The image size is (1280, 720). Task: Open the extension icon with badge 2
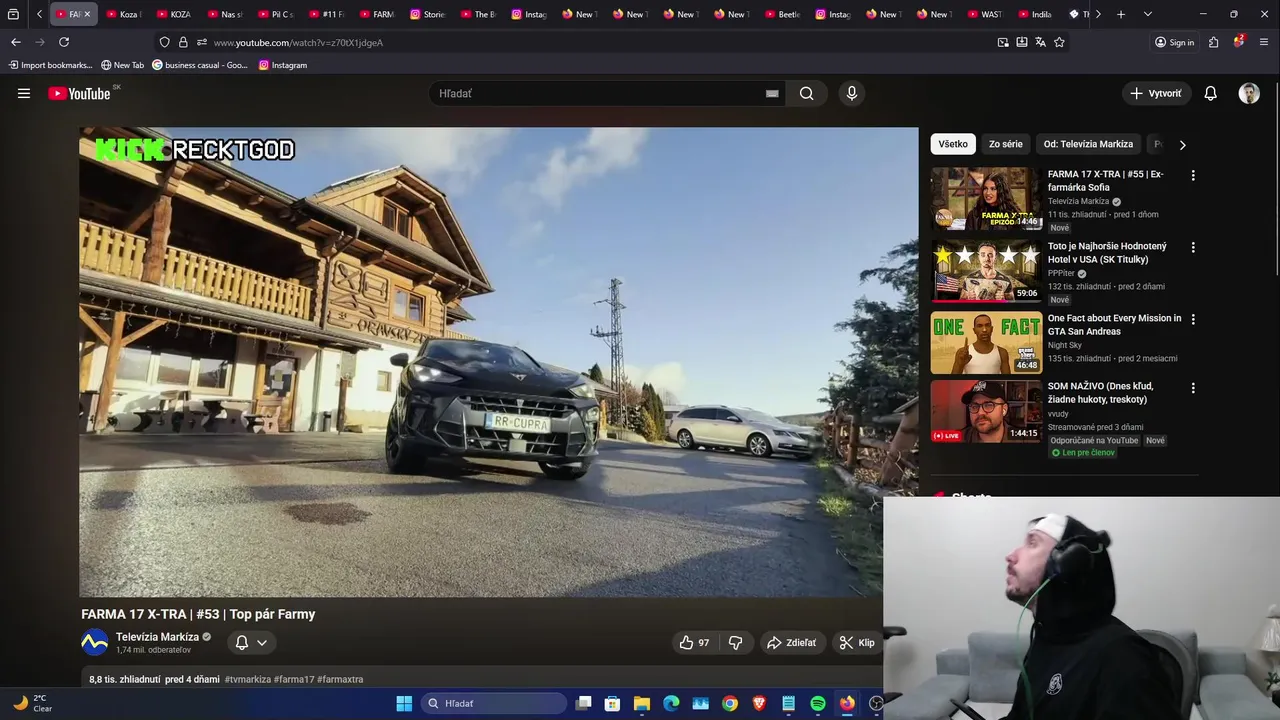(x=1239, y=42)
